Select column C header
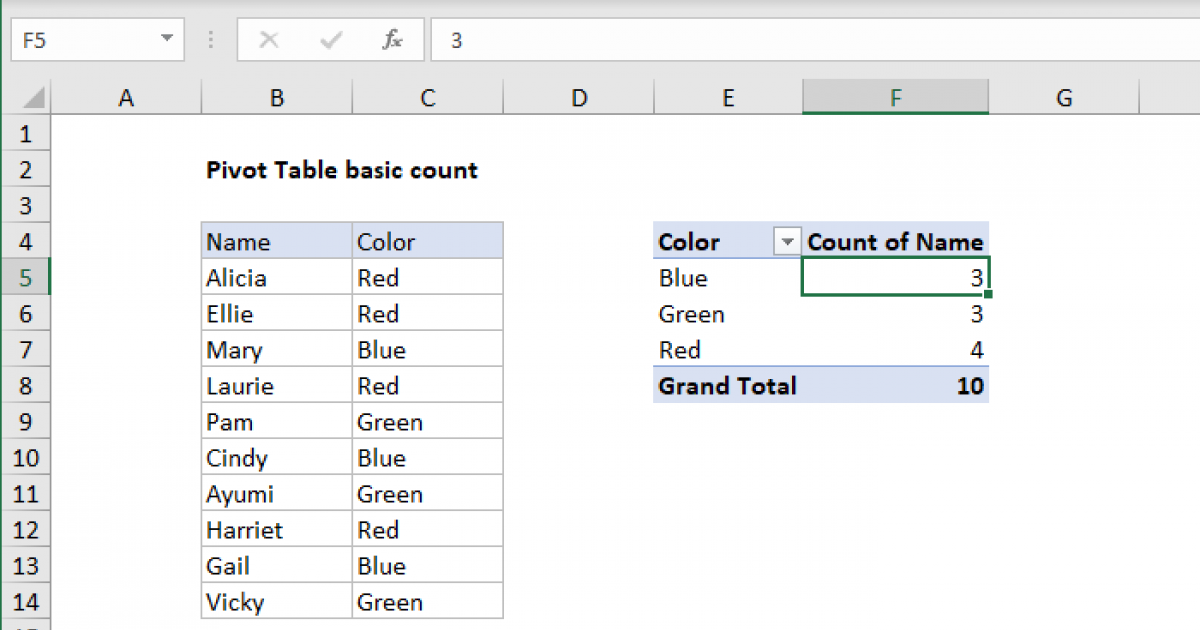 [x=428, y=98]
